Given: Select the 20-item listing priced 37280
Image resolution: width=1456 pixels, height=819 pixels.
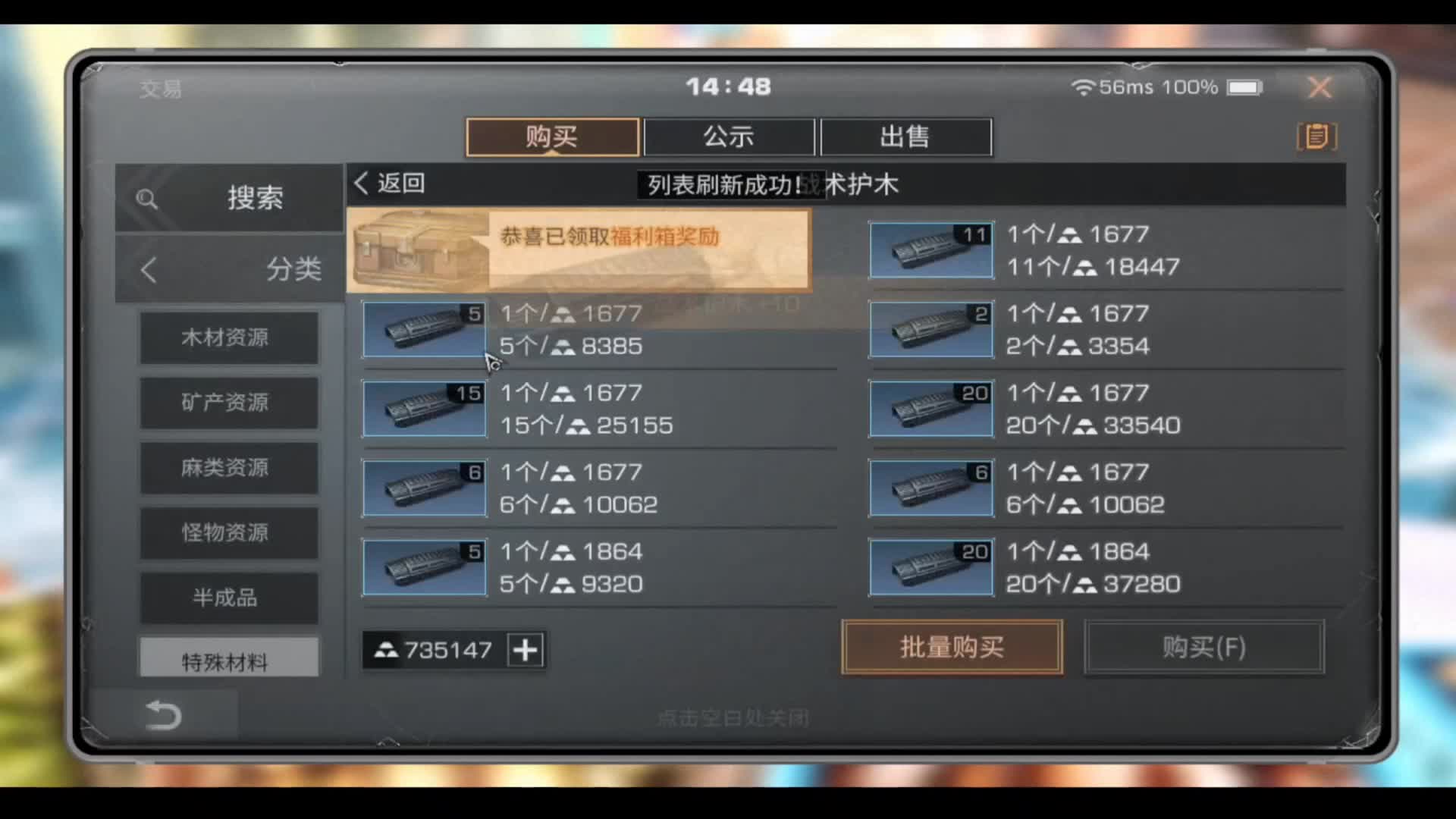Looking at the screenshot, I should tap(1106, 568).
